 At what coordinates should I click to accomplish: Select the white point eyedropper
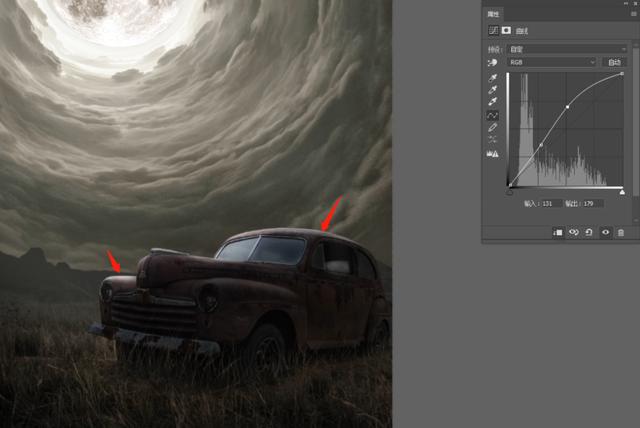(x=493, y=102)
